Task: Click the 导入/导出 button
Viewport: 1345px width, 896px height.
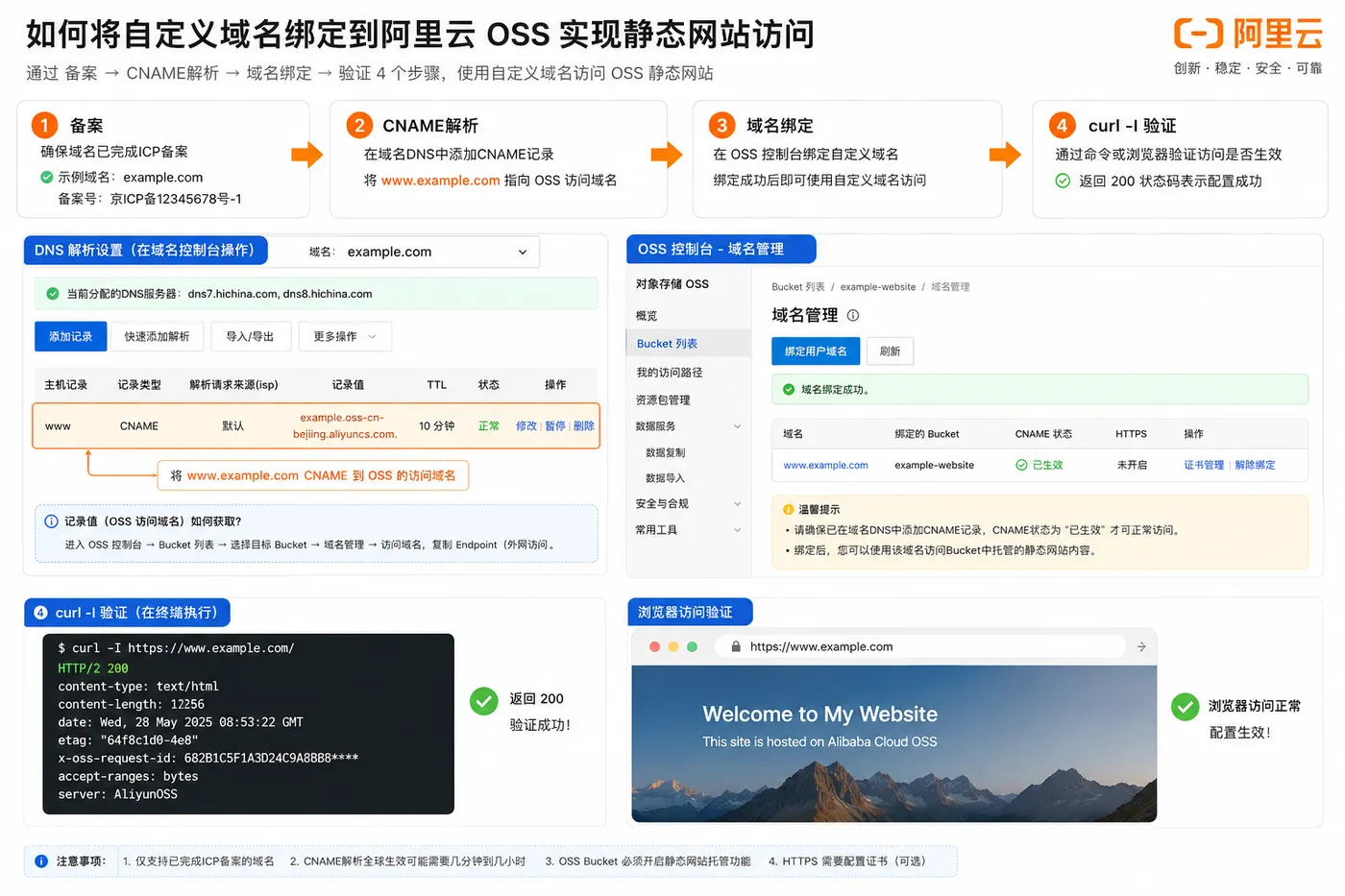Action: point(250,337)
